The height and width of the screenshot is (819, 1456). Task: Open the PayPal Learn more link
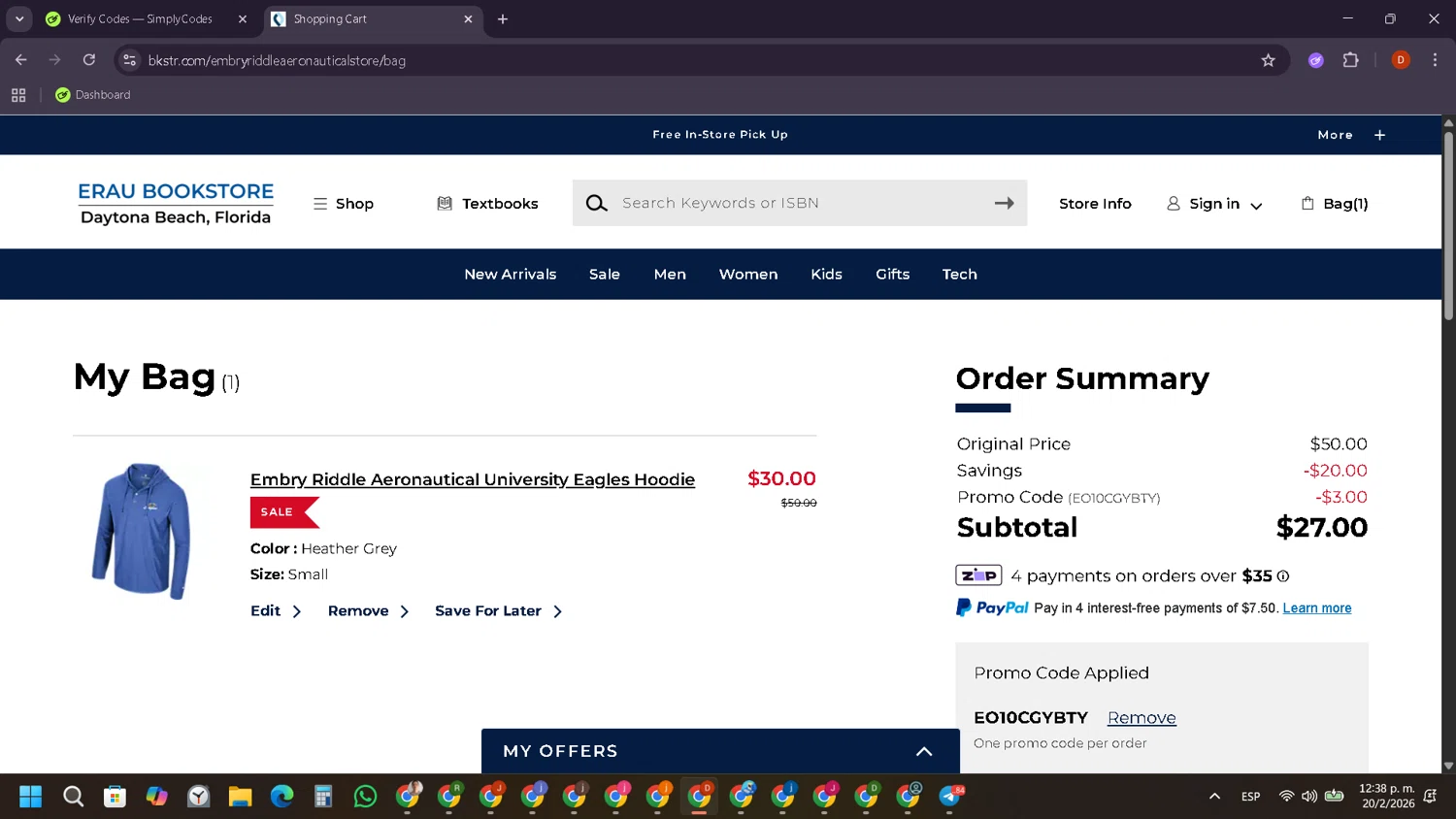1317,608
